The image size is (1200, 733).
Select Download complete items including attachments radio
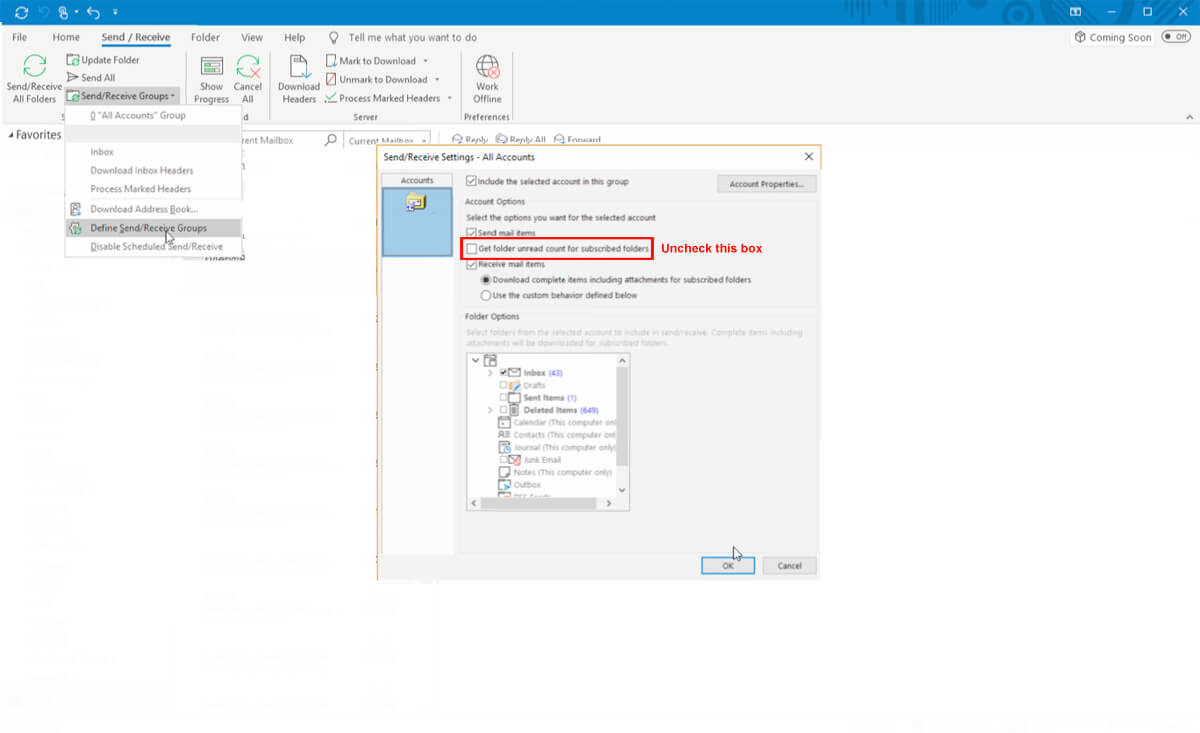486,280
